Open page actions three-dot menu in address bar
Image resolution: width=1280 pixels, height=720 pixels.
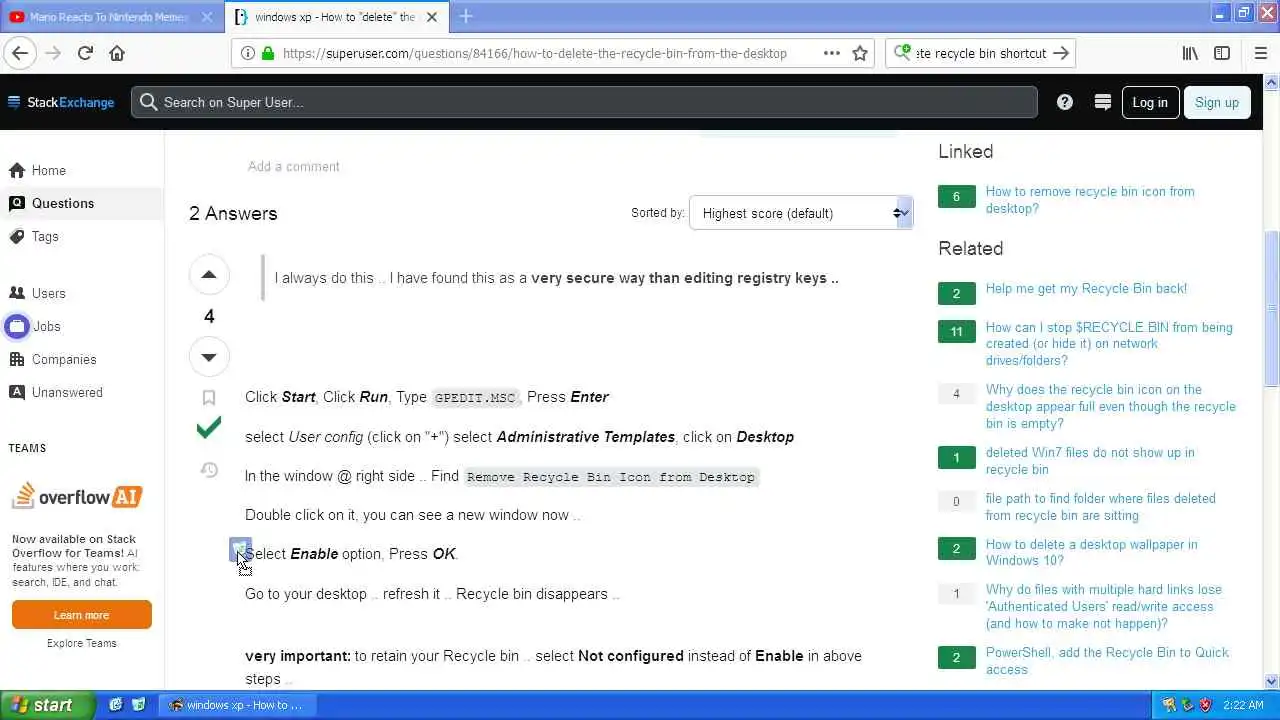click(831, 53)
